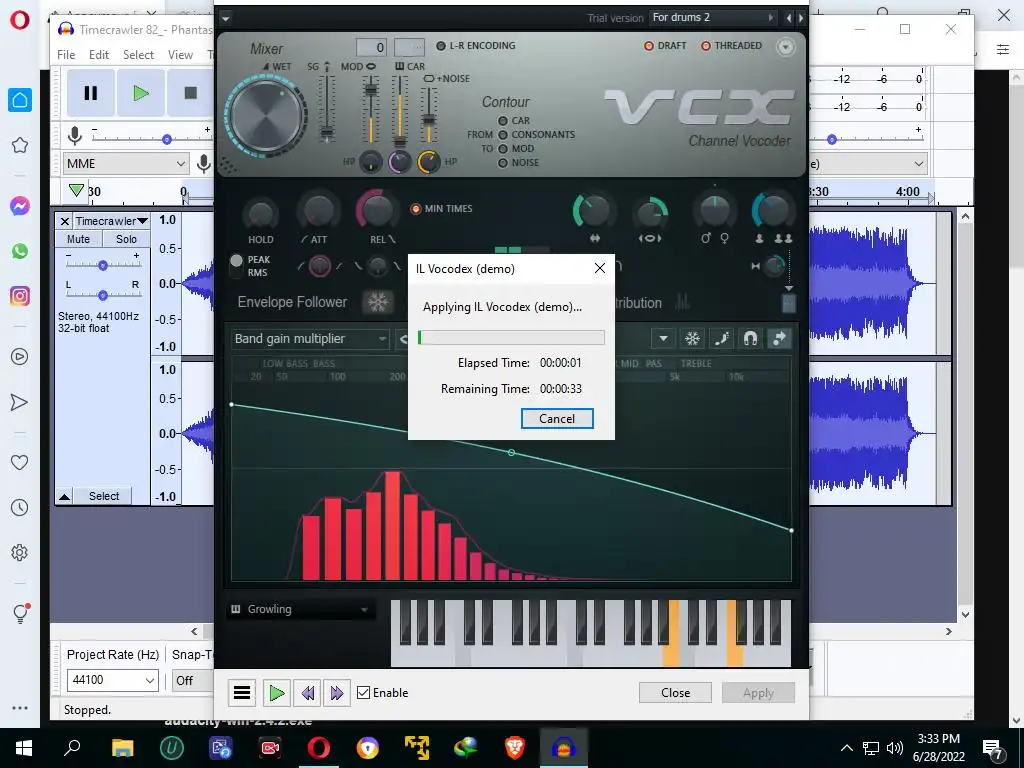Open the Opera home sidebar icon
The image size is (1024, 768).
pos(20,100)
